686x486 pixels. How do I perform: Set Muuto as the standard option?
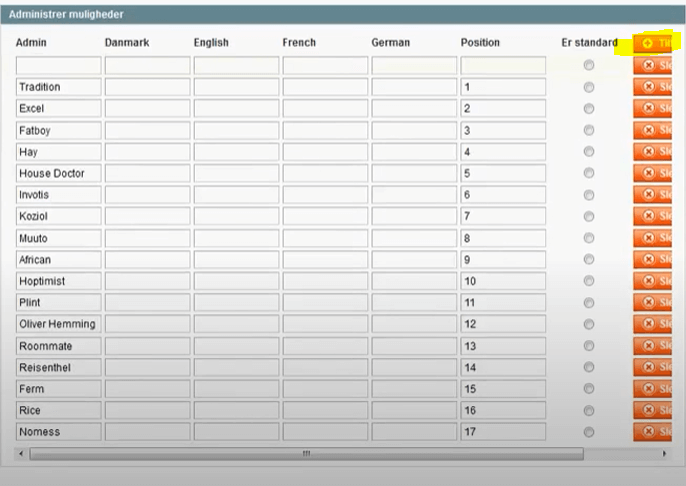[589, 238]
